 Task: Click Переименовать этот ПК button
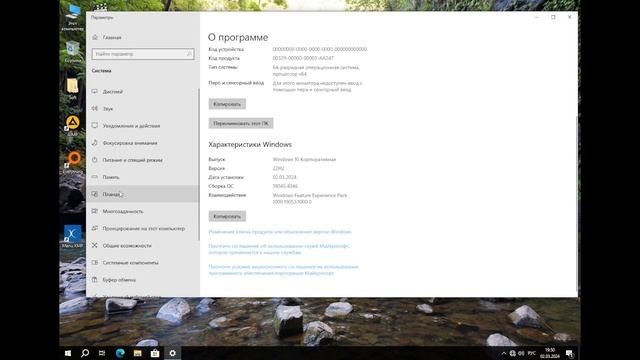click(x=241, y=123)
